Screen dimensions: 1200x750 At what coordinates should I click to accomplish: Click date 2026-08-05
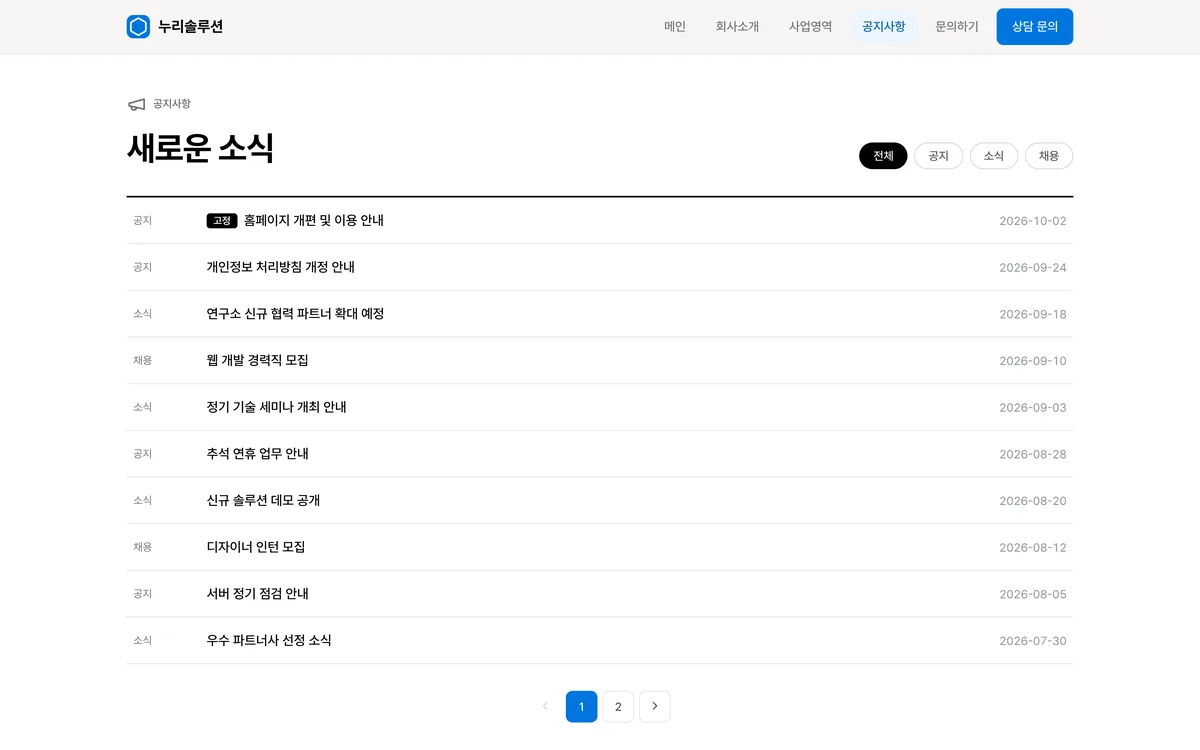1033,594
